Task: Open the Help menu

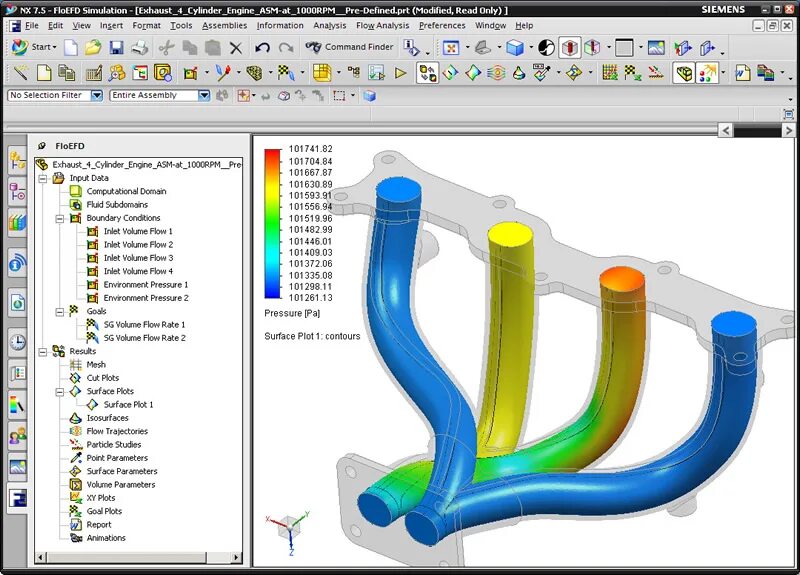Action: pos(524,25)
